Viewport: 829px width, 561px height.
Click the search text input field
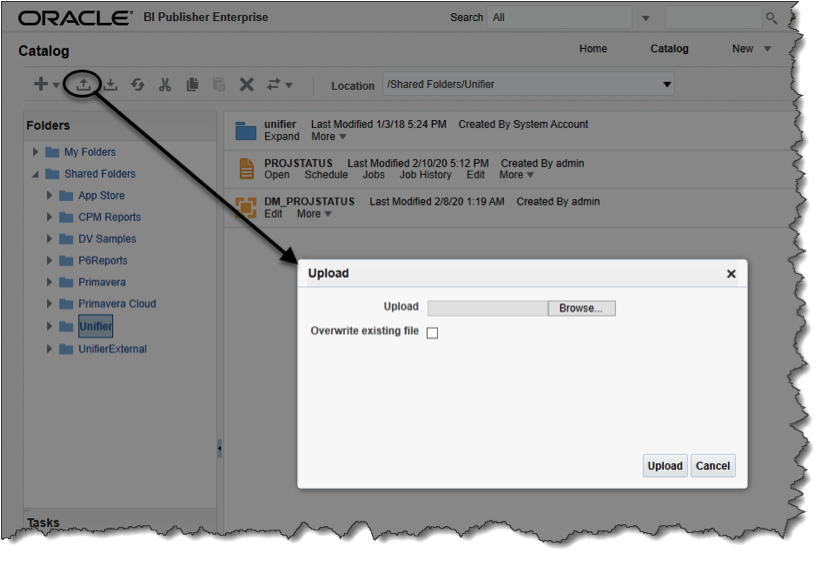pyautogui.click(x=713, y=18)
